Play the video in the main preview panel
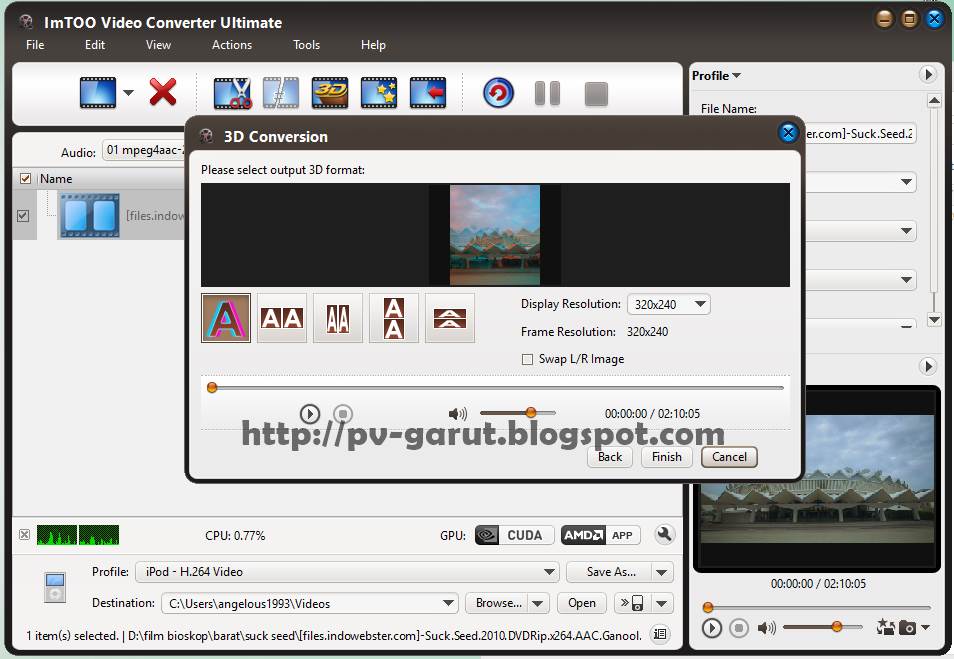Screen dimensions: 954x659 point(711,627)
